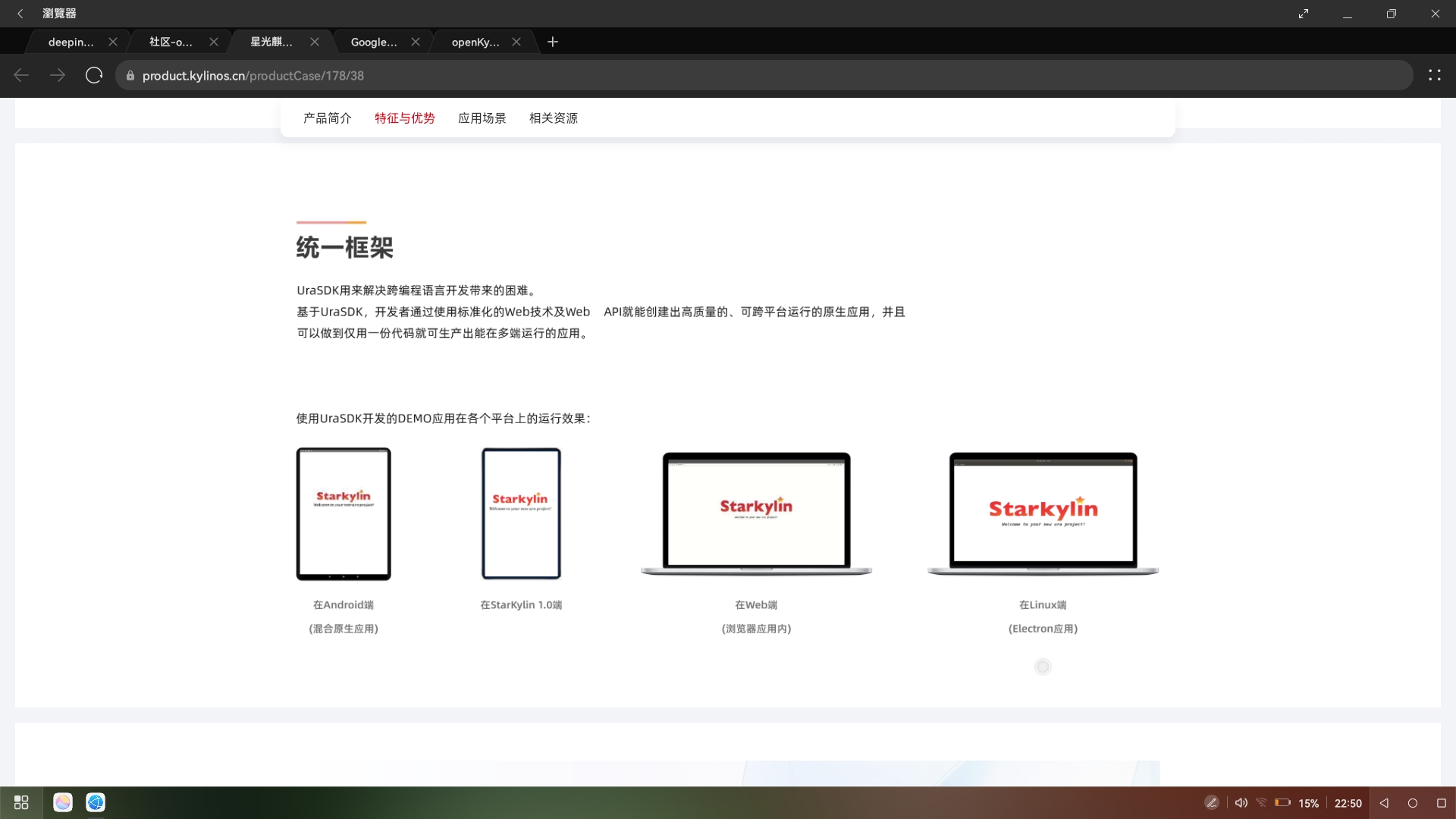Click the forward navigation arrow
The width and height of the screenshot is (1456, 819).
pyautogui.click(x=58, y=75)
